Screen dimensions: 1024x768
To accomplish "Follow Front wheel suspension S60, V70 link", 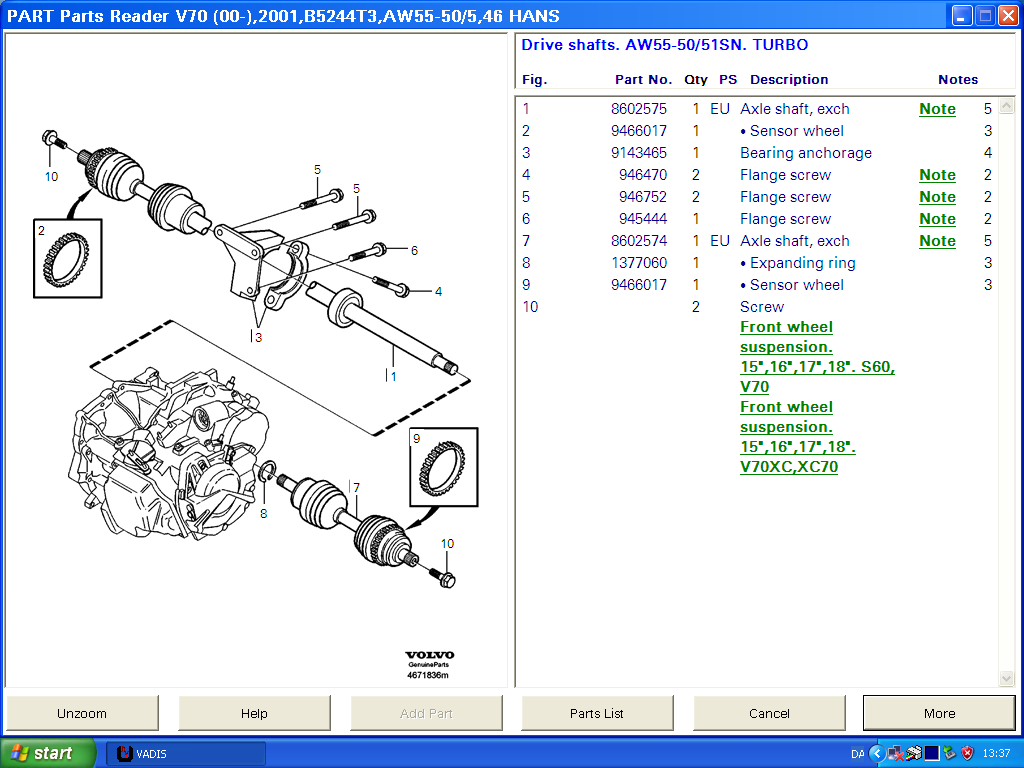I will 817,357.
